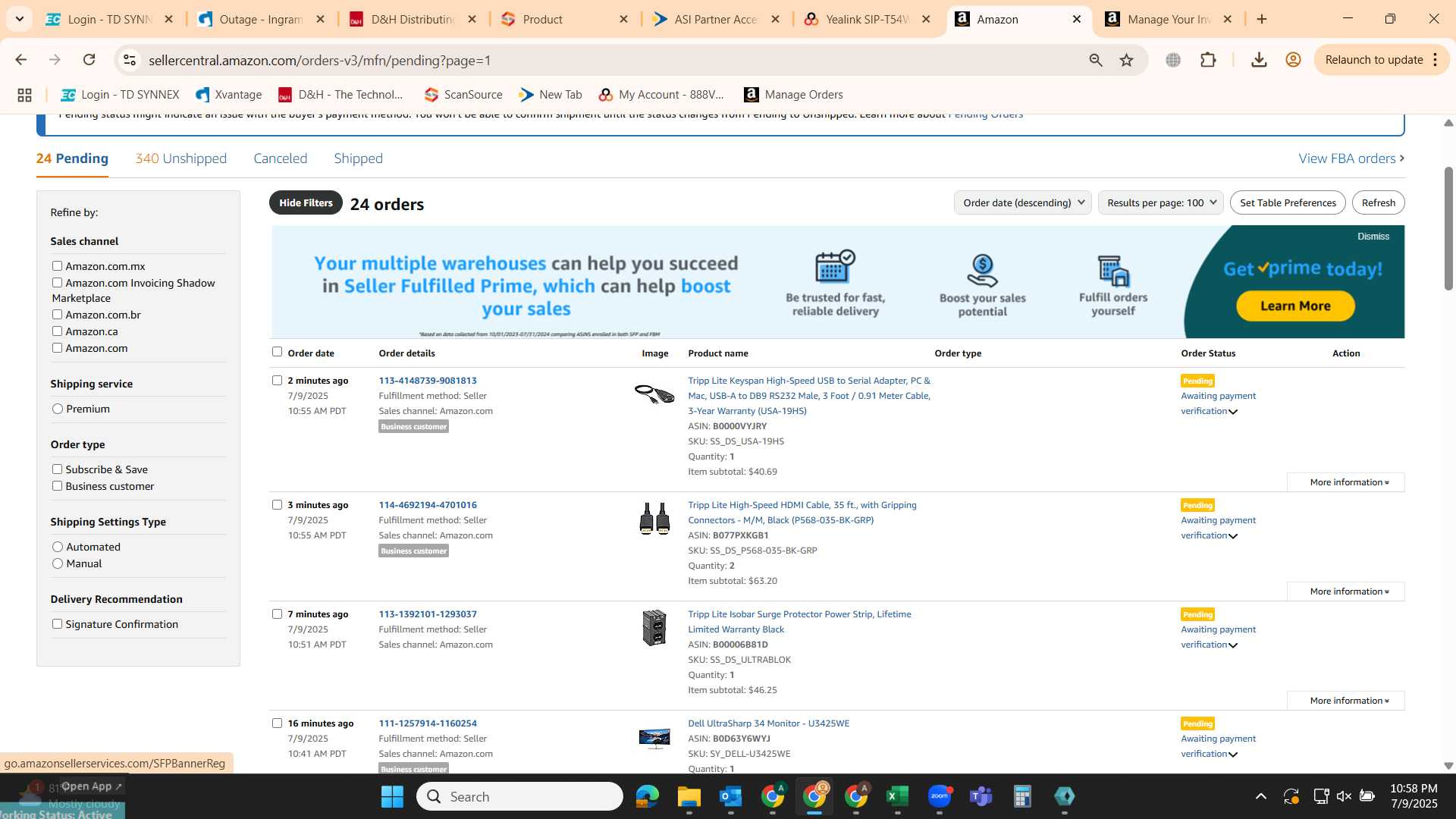Open order link 113-1392101-1293037
This screenshot has width=1456, height=819.
(x=428, y=614)
